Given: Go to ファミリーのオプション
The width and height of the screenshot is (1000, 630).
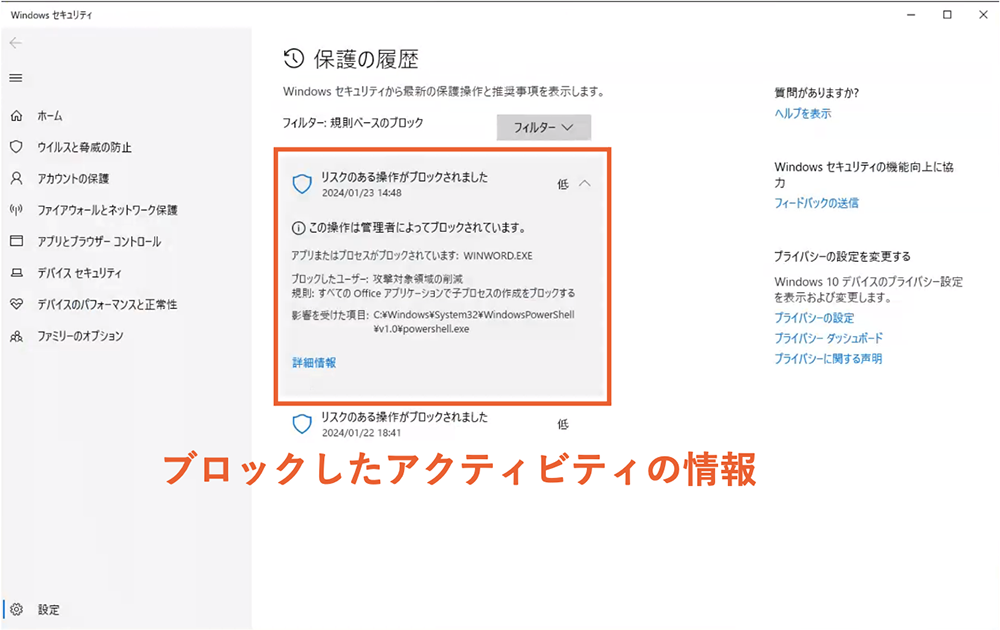Looking at the screenshot, I should click(x=80, y=336).
